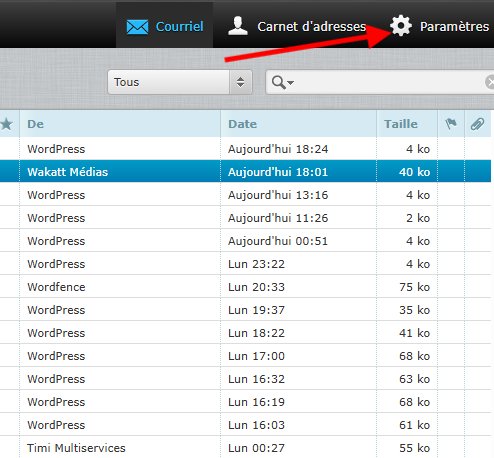494x458 pixels.
Task: Click the filter dropdown up-down arrows
Action: pyautogui.click(x=240, y=82)
